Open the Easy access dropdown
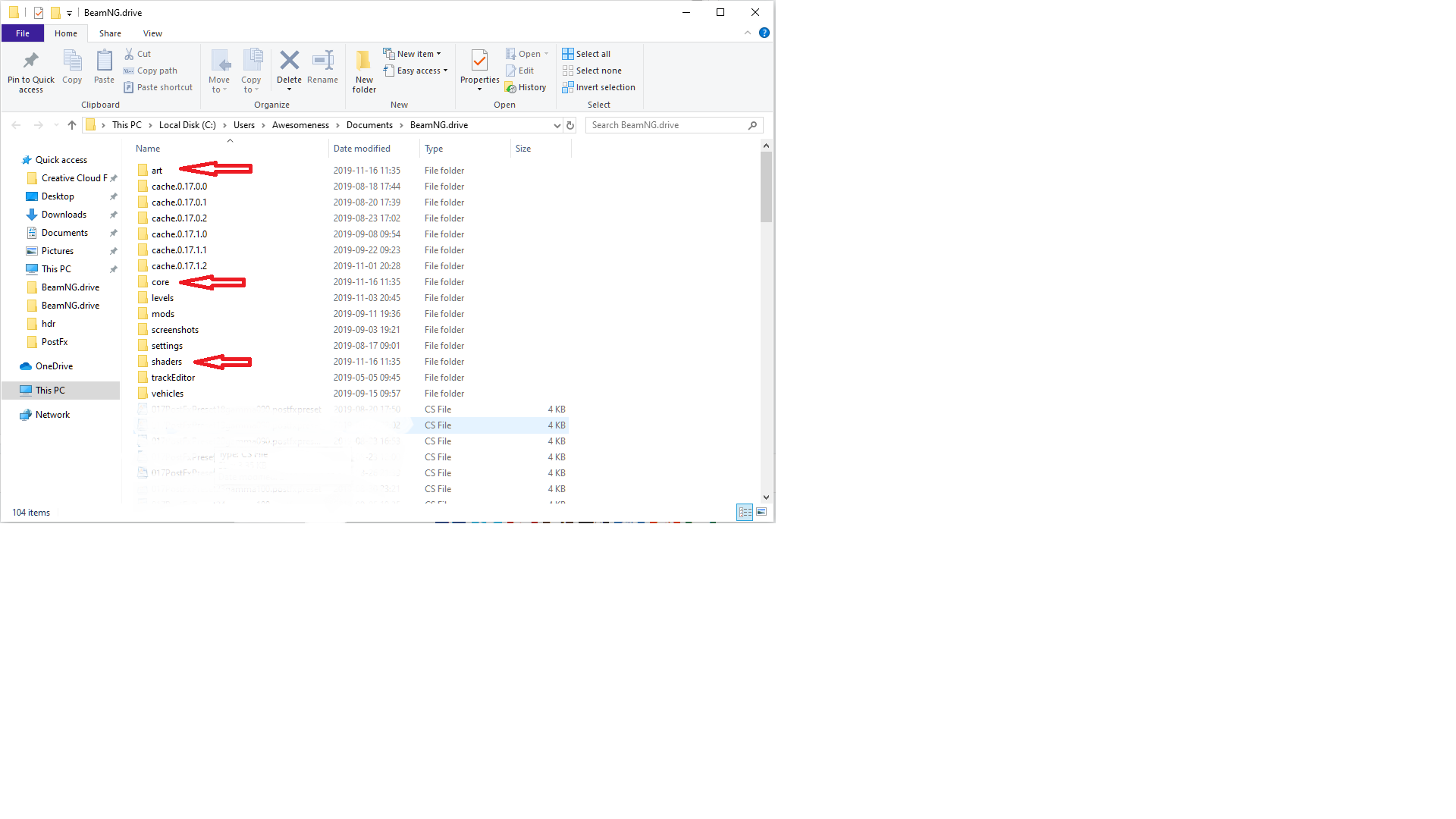This screenshot has height=819, width=1456. (416, 71)
